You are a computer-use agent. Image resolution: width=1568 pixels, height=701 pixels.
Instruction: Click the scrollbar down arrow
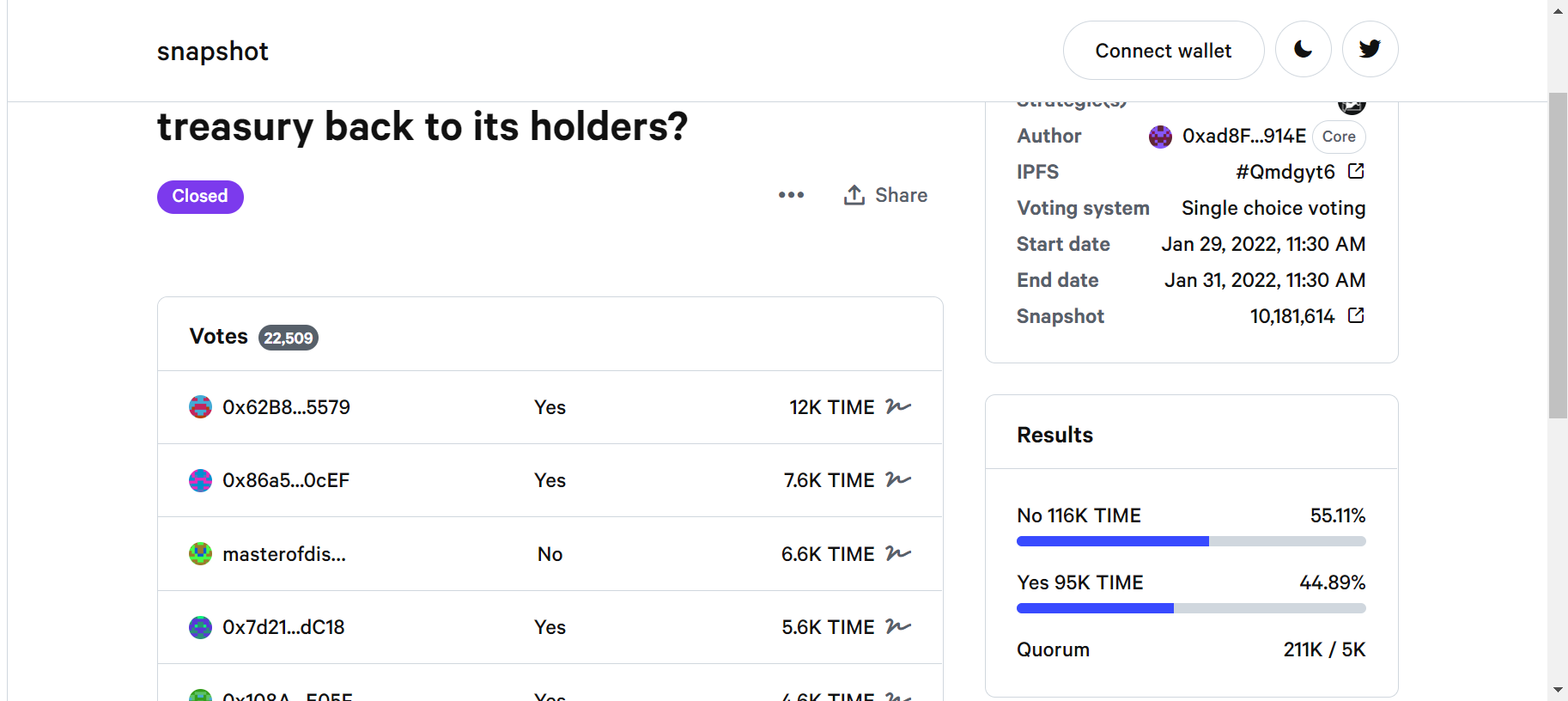1558,690
